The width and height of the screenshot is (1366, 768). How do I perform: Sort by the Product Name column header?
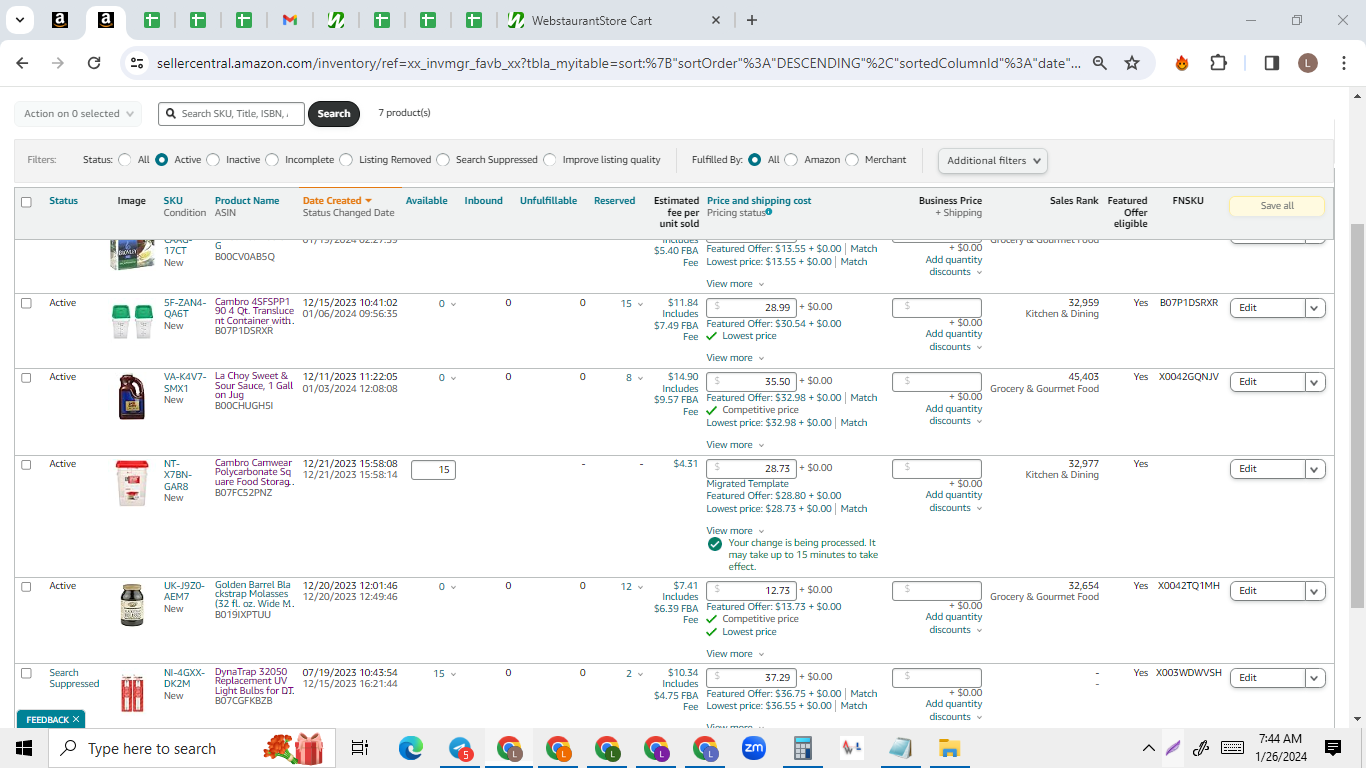247,201
